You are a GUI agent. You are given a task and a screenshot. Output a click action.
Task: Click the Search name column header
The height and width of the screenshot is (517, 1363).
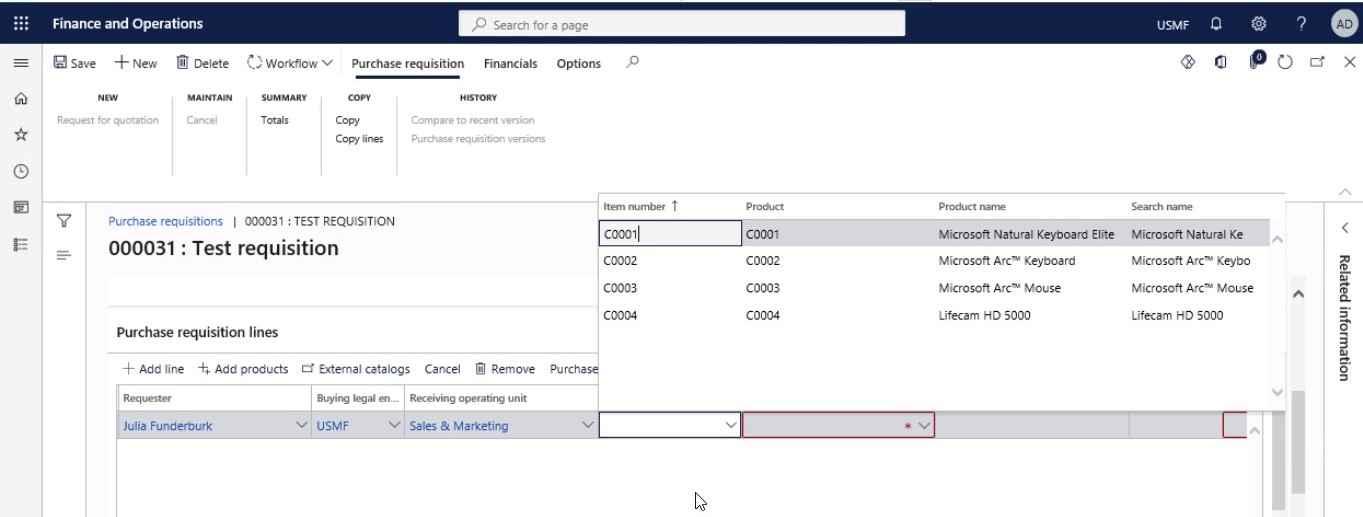click(x=1161, y=206)
